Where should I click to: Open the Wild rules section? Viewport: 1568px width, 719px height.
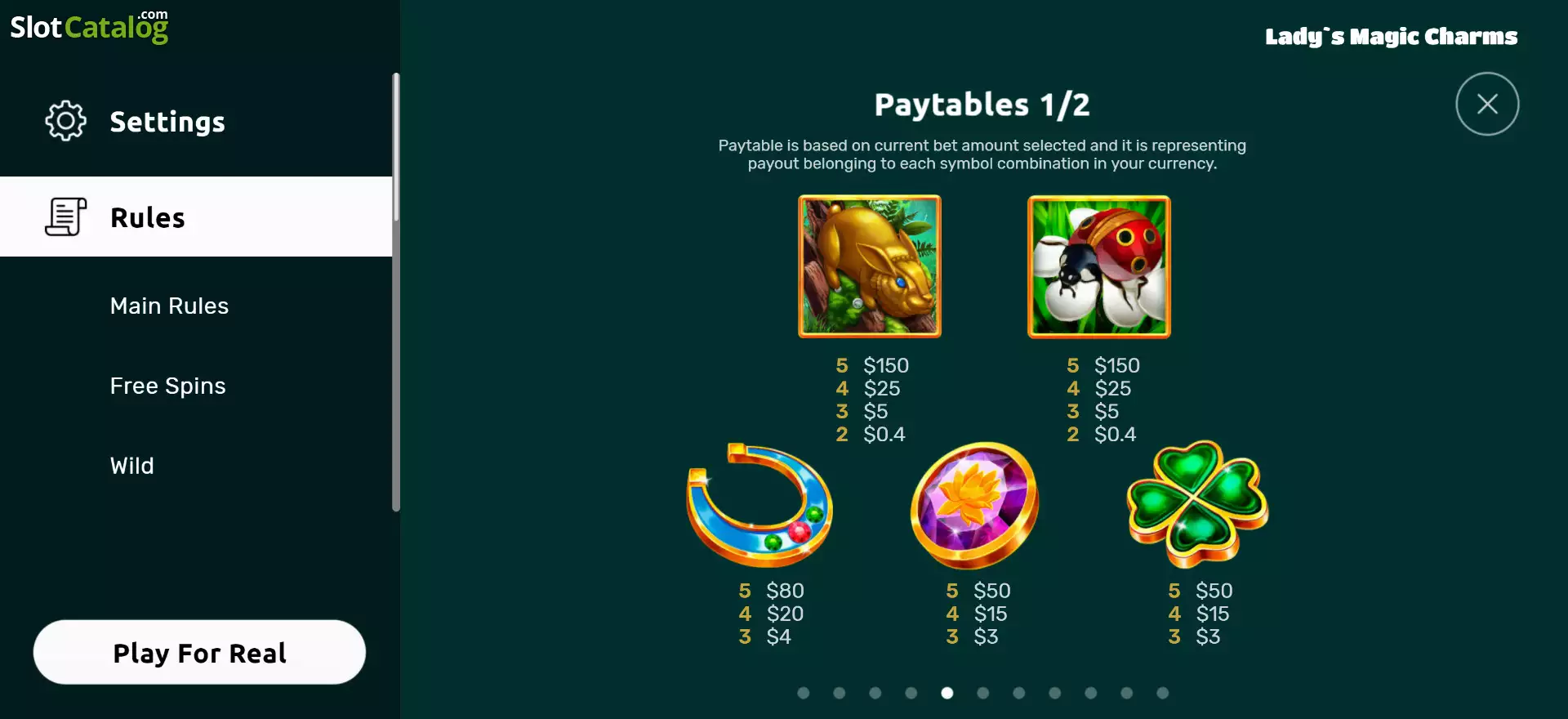(131, 466)
